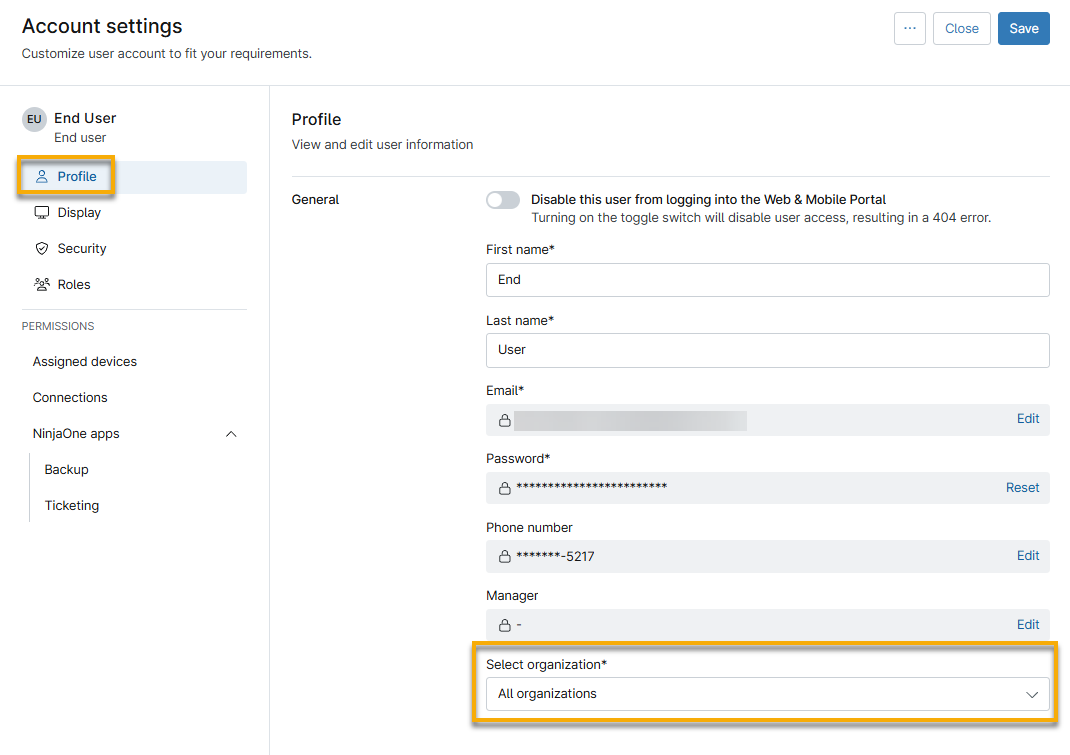Viewport: 1070px width, 755px height.
Task: Close the account settings page
Action: (x=961, y=29)
